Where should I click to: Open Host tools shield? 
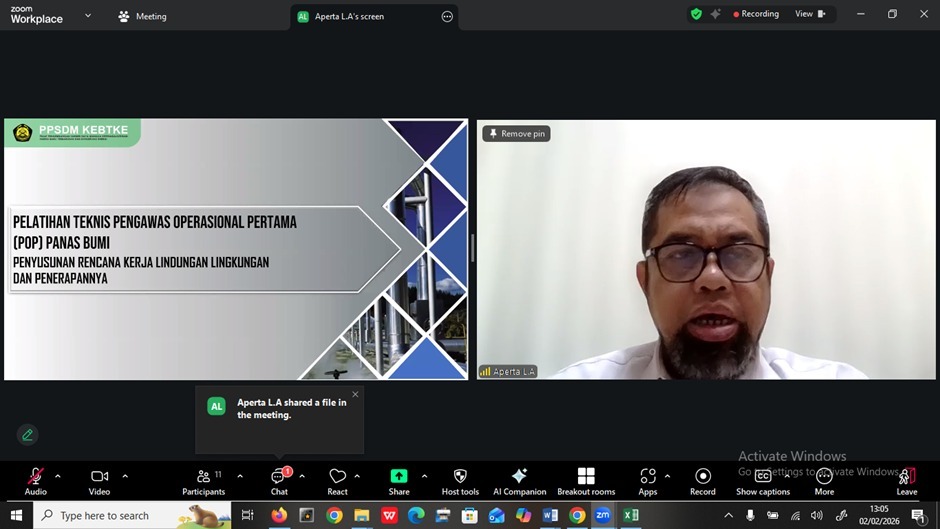(460, 480)
